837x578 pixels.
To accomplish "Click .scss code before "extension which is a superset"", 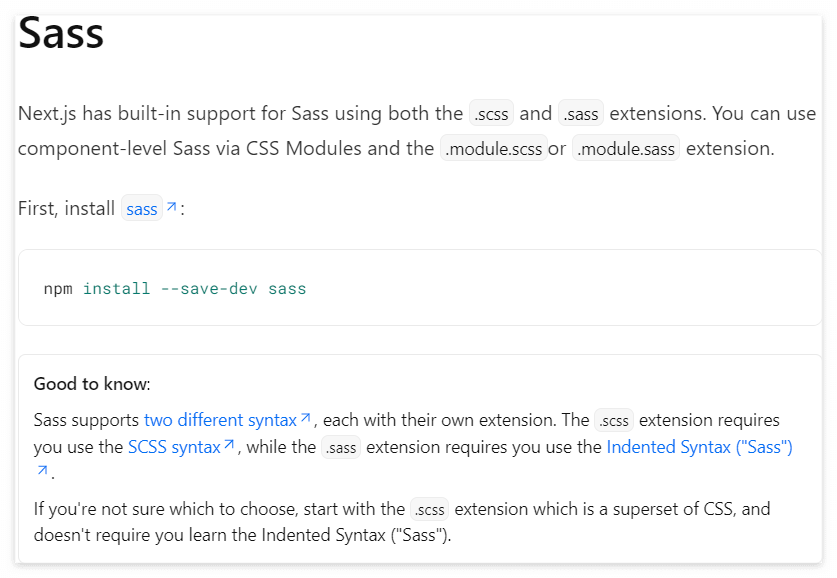I will pos(430,509).
